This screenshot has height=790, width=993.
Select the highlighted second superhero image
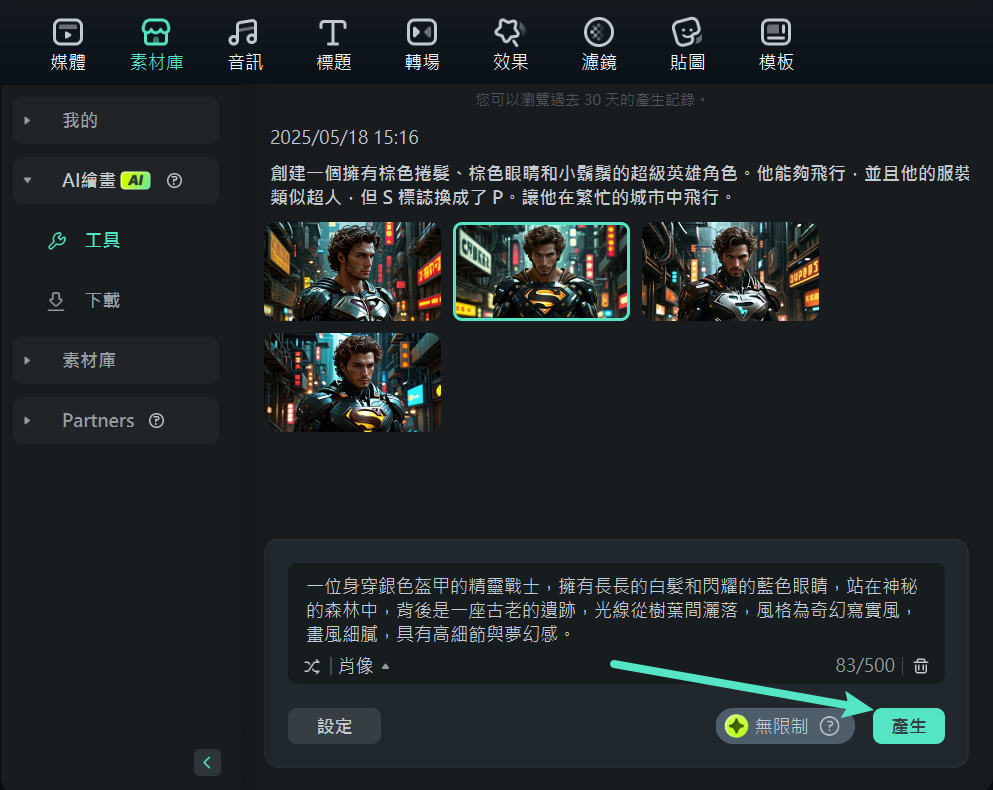click(x=541, y=271)
